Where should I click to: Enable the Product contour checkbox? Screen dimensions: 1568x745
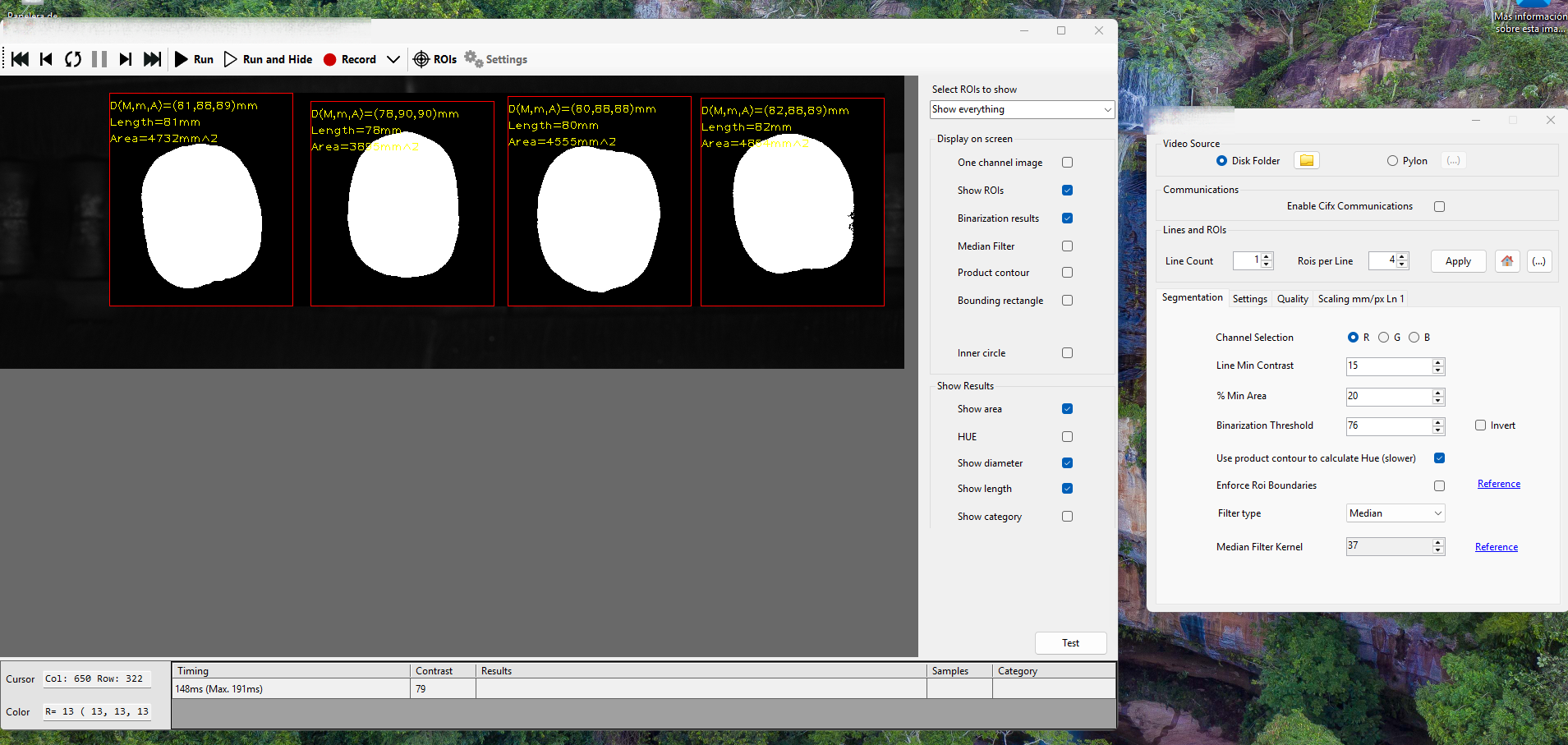[1067, 272]
